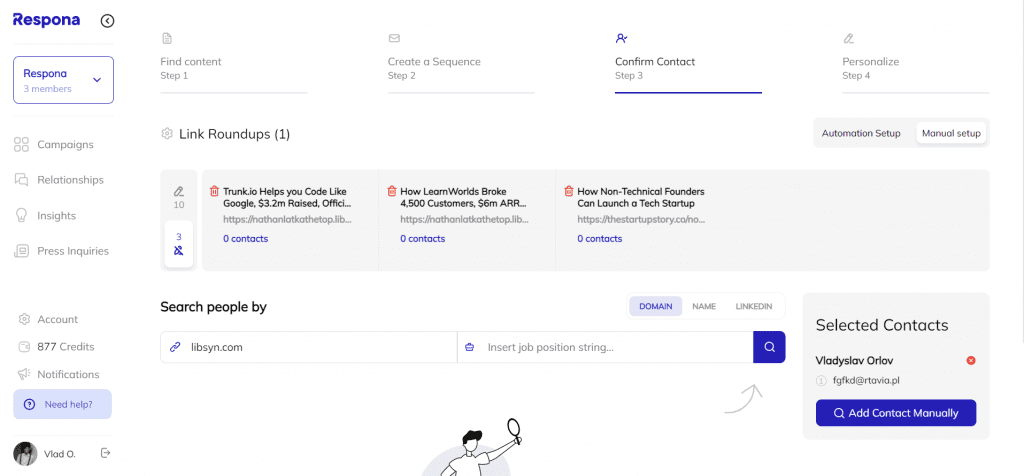Select NAME search mode

(704, 306)
